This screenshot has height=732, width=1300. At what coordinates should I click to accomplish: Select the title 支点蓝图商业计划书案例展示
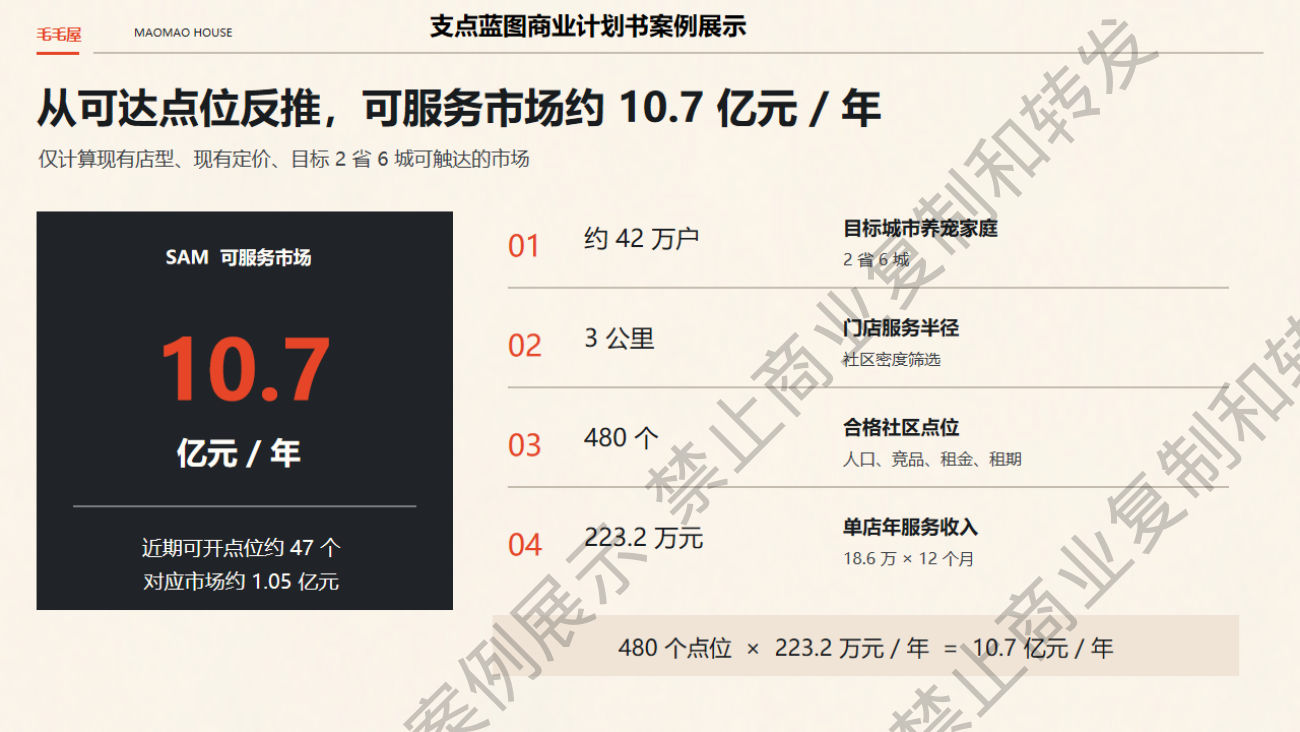(588, 27)
